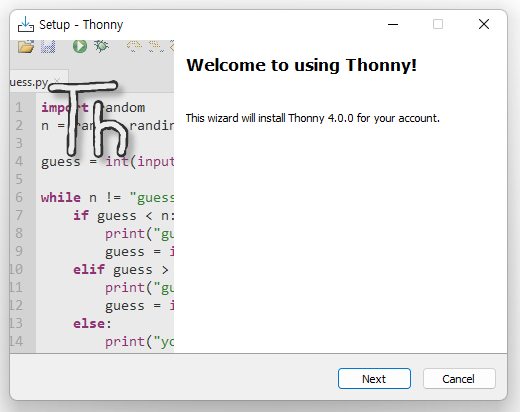This screenshot has height=412, width=520.
Task: Click the step over arrow icon
Action: (134, 46)
